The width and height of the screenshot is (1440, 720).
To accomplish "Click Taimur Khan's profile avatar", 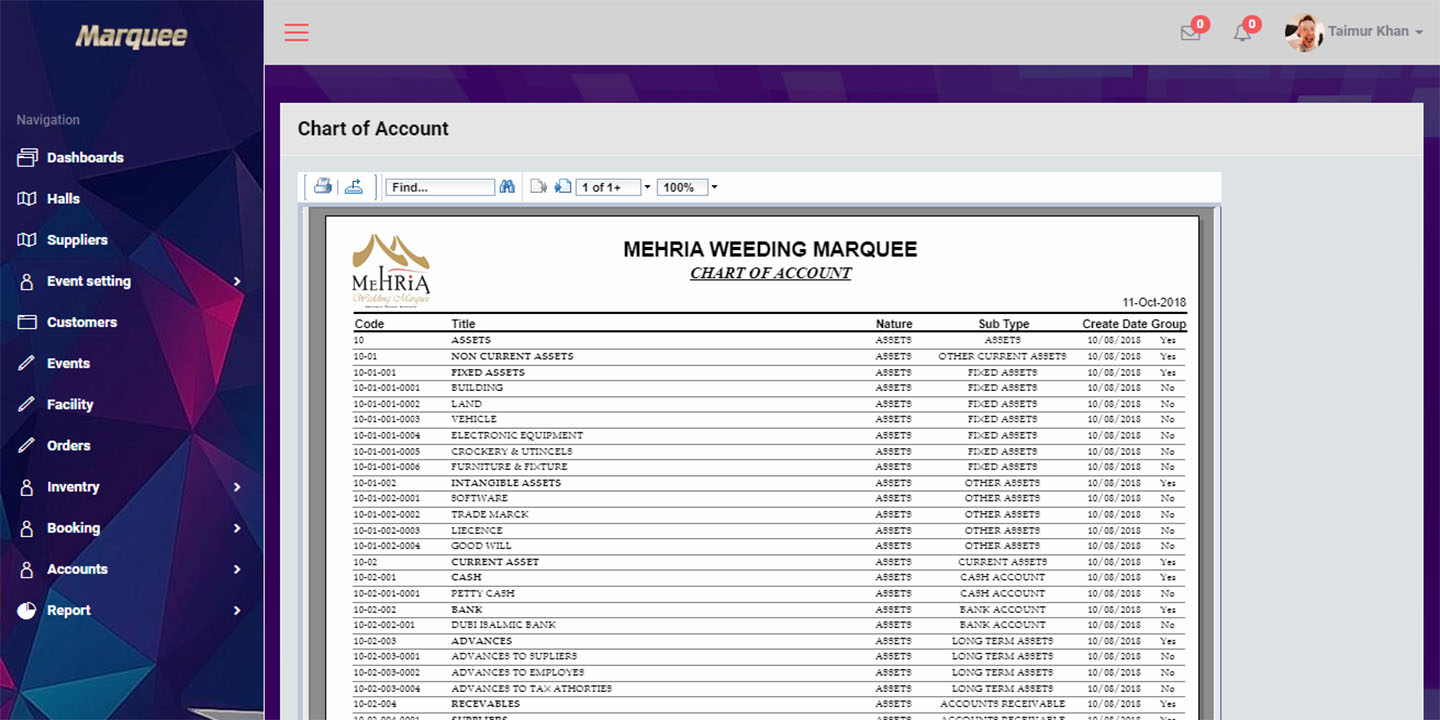I will (1304, 32).
